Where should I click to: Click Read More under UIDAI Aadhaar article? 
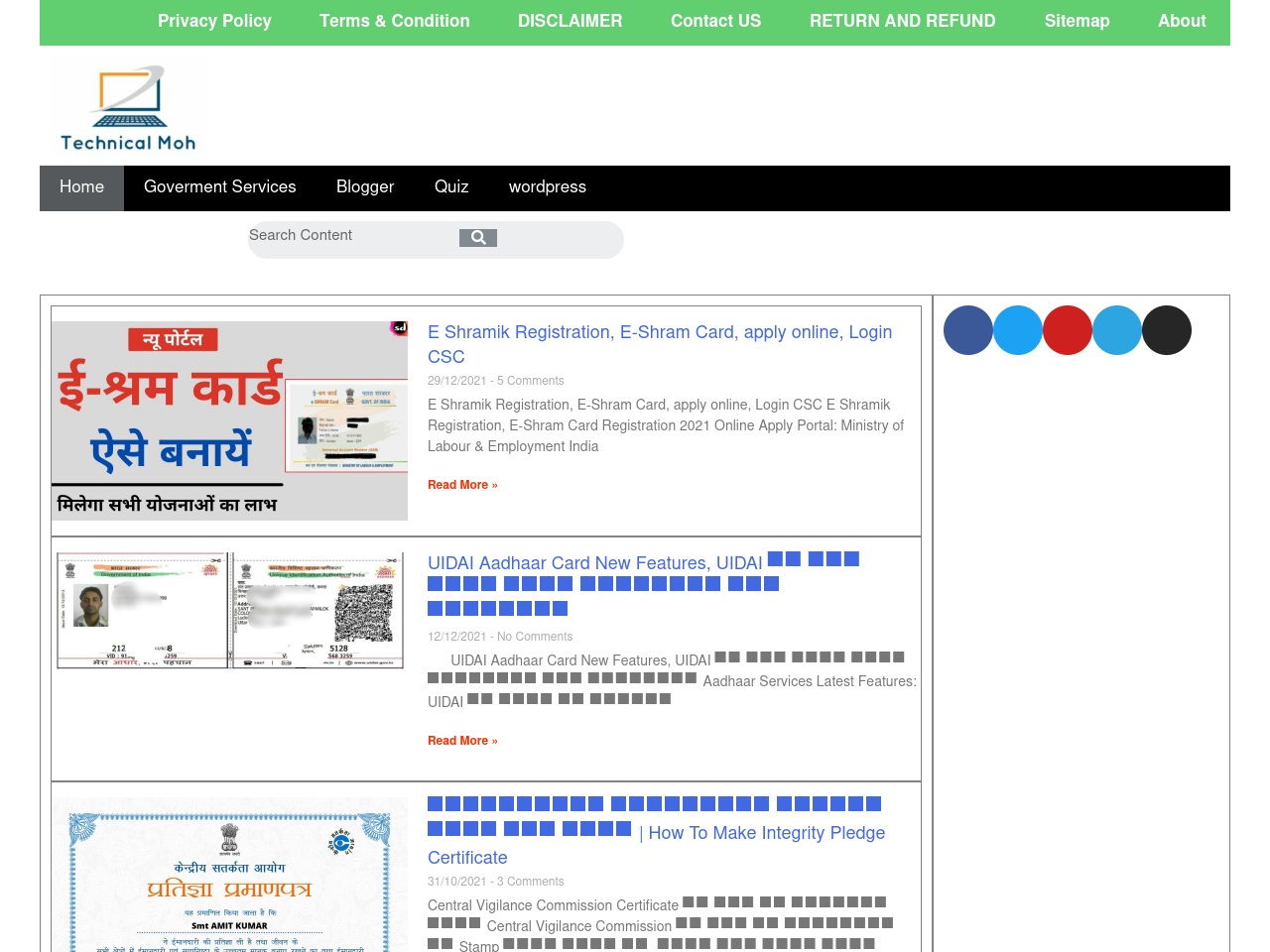(x=462, y=741)
